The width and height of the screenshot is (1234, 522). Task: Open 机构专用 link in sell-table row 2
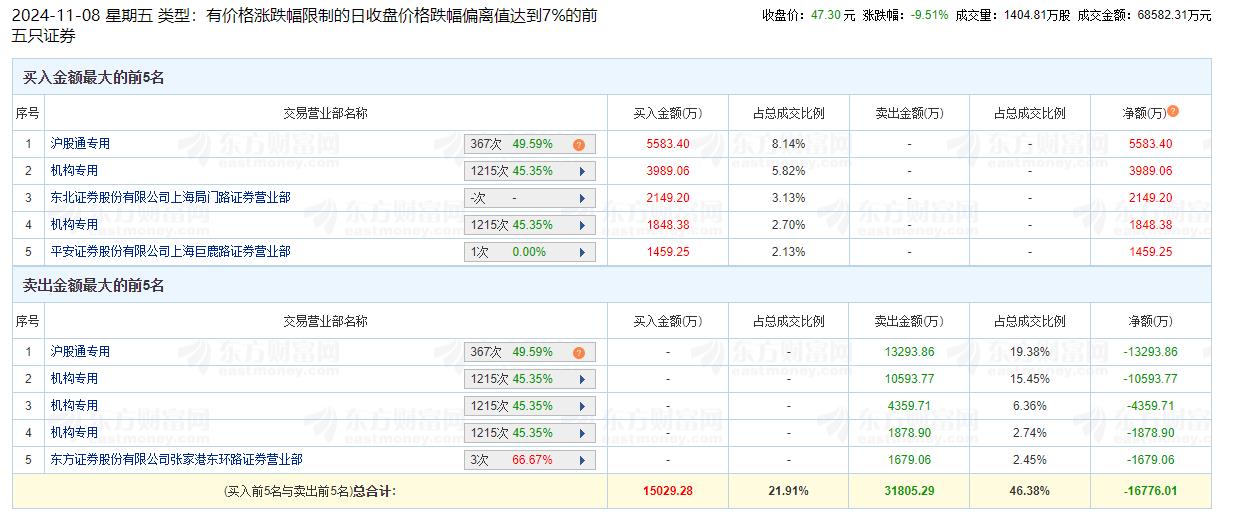coord(75,379)
